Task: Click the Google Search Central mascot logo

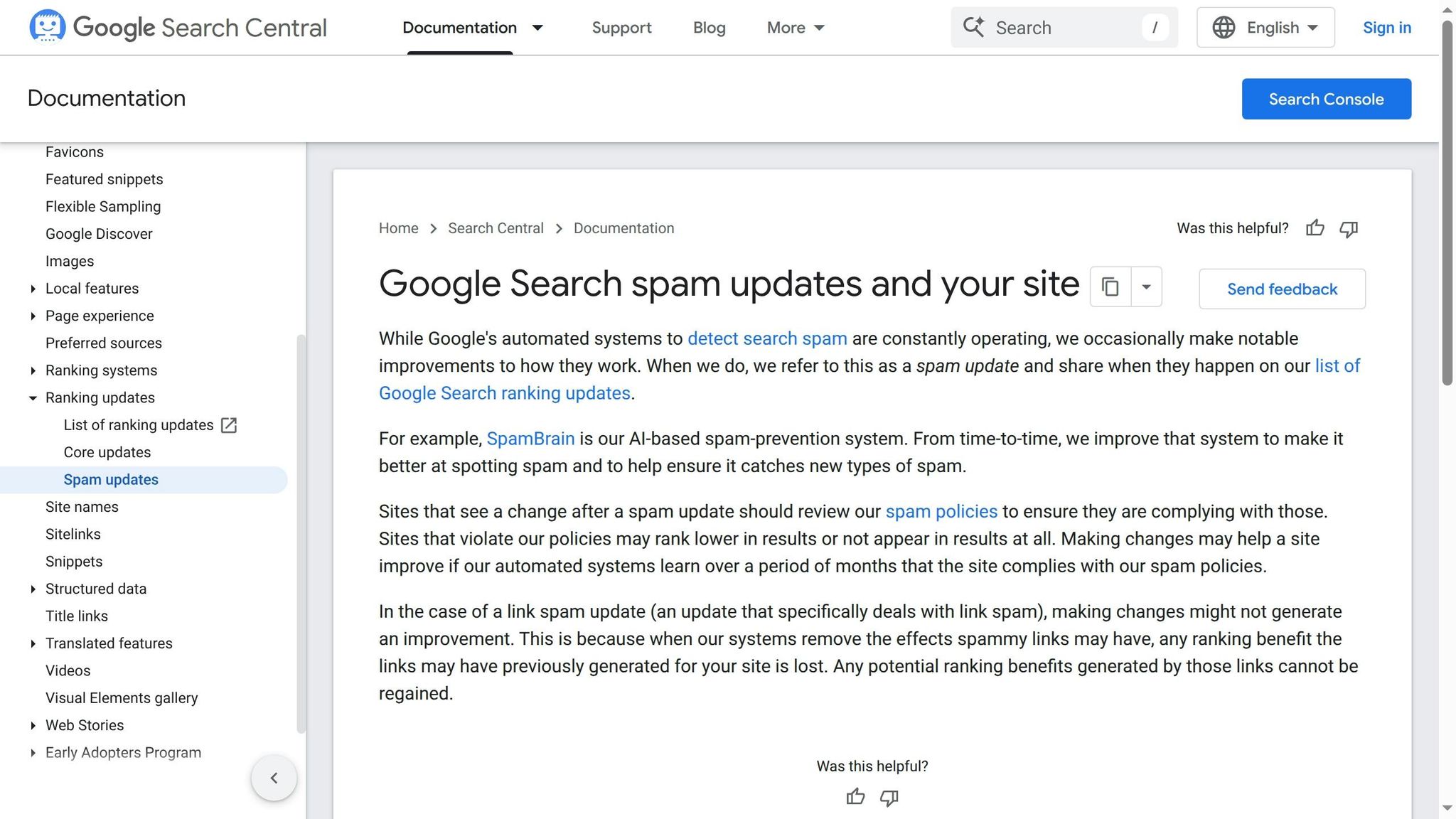Action: (48, 26)
